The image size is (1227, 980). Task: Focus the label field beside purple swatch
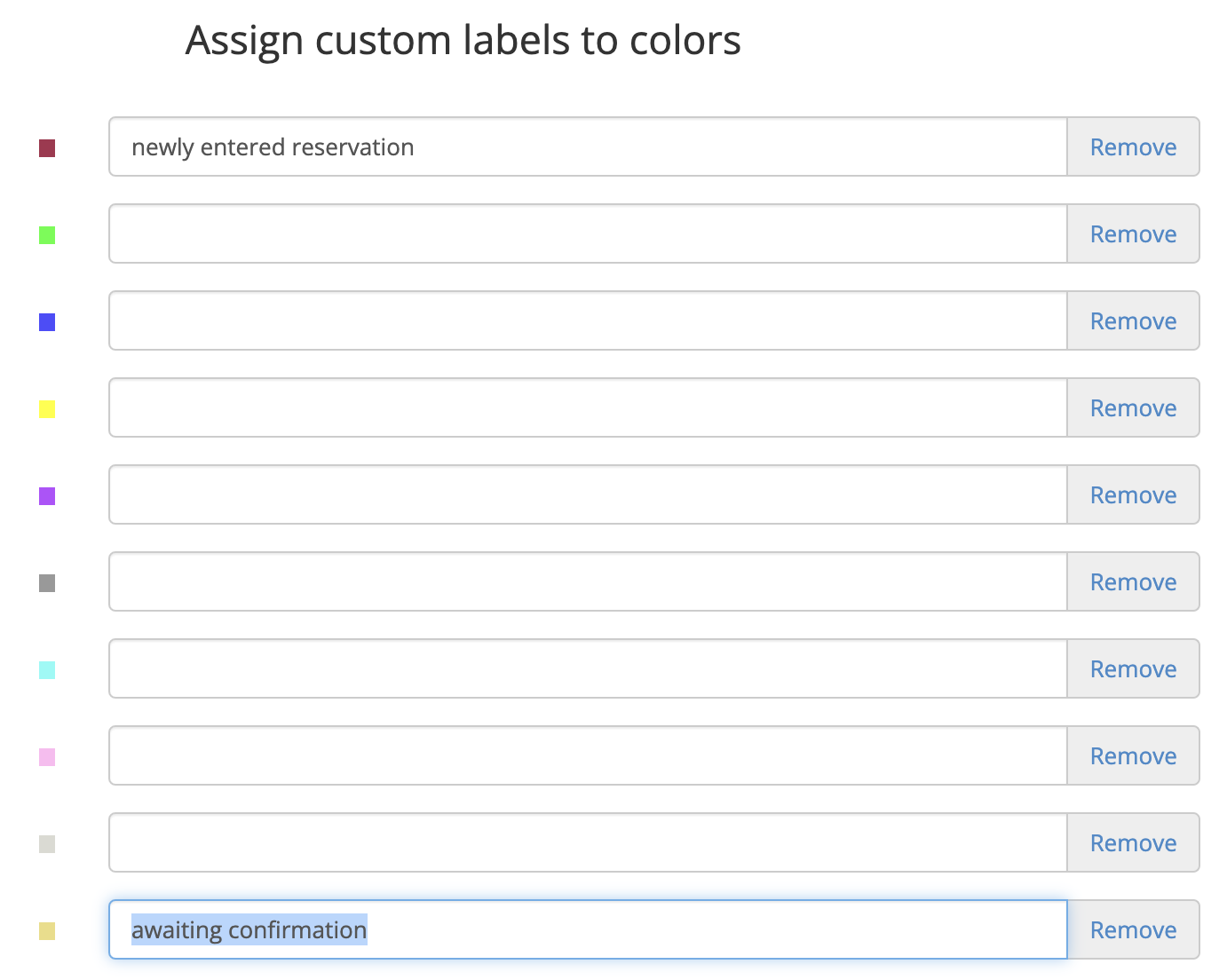click(587, 495)
